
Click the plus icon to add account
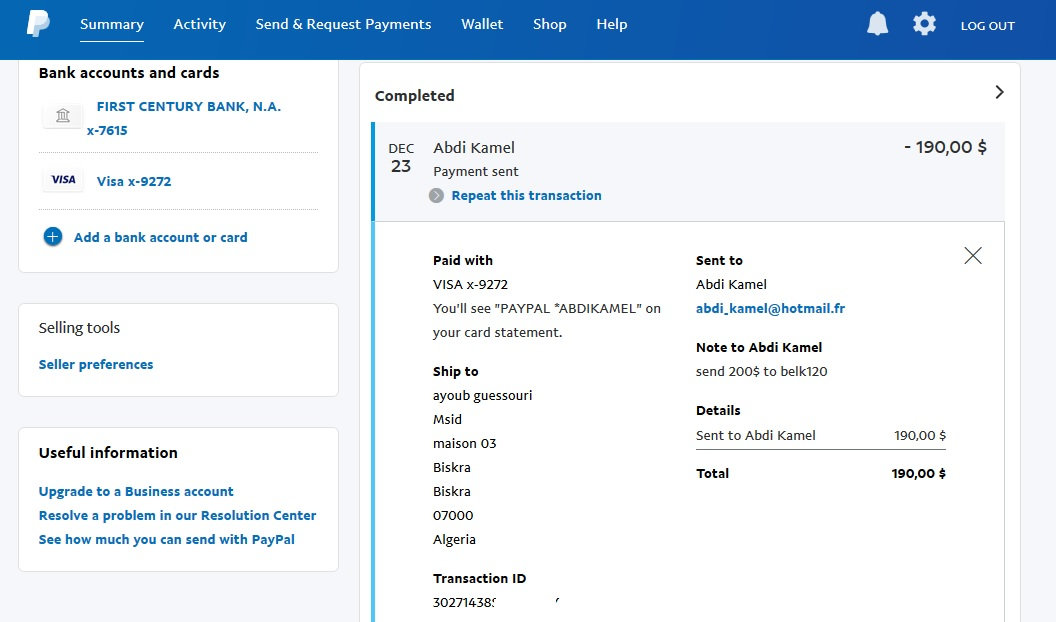click(x=53, y=237)
